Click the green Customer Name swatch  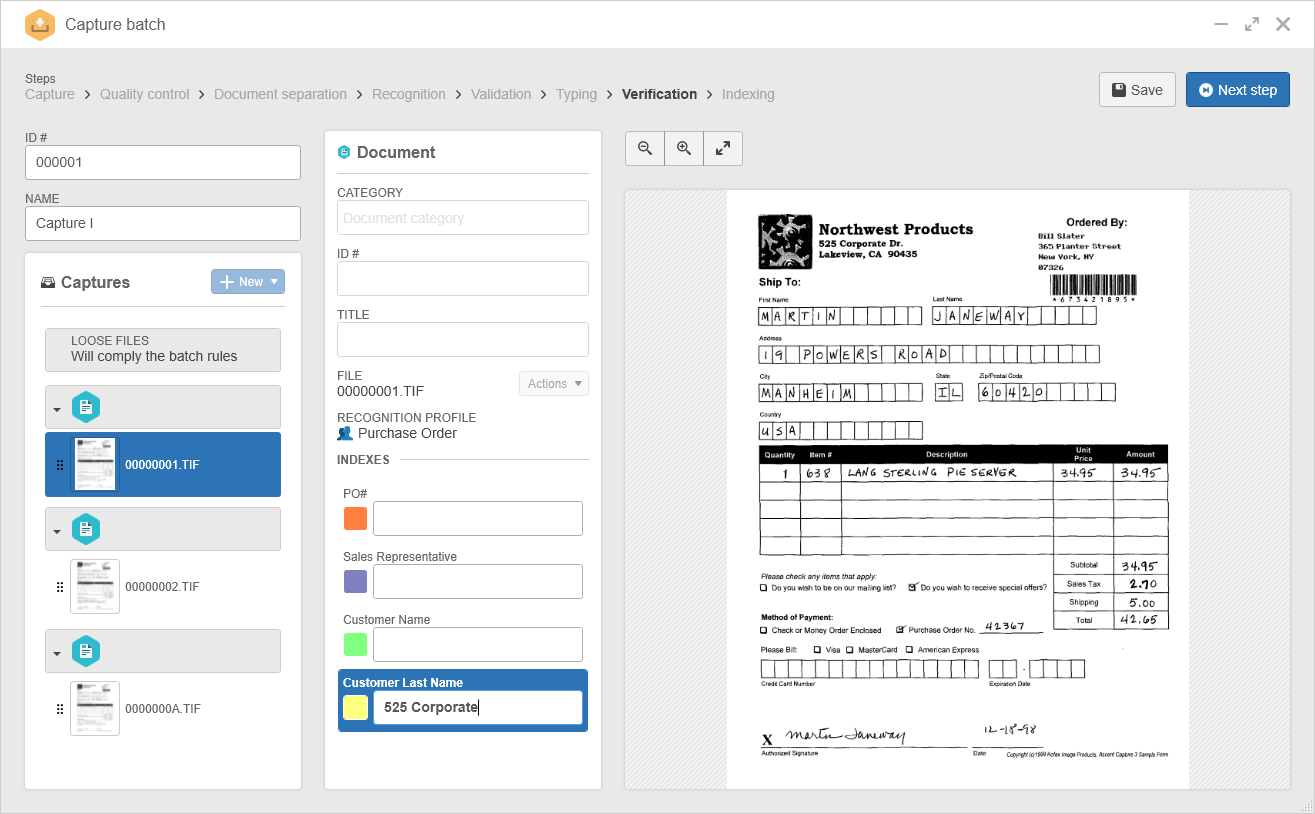[355, 644]
